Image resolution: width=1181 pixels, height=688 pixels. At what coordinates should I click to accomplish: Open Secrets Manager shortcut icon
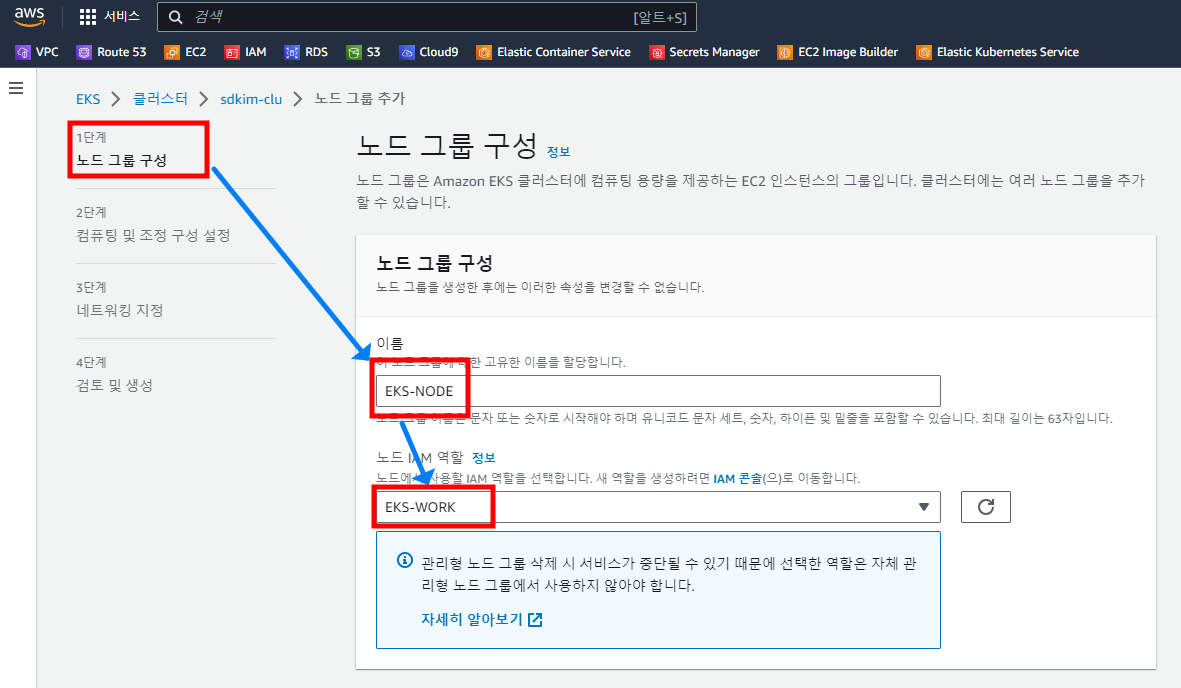pyautogui.click(x=657, y=52)
